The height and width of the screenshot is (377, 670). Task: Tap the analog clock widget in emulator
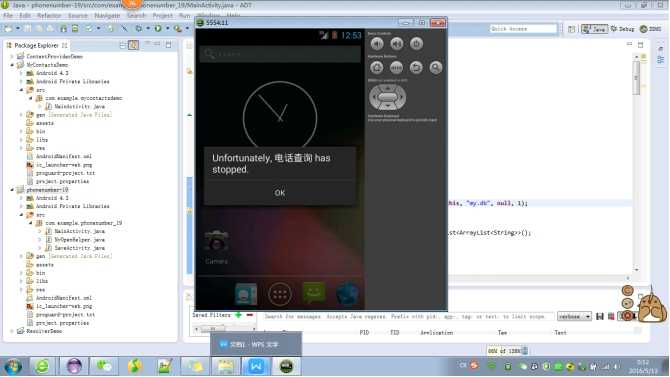point(280,115)
